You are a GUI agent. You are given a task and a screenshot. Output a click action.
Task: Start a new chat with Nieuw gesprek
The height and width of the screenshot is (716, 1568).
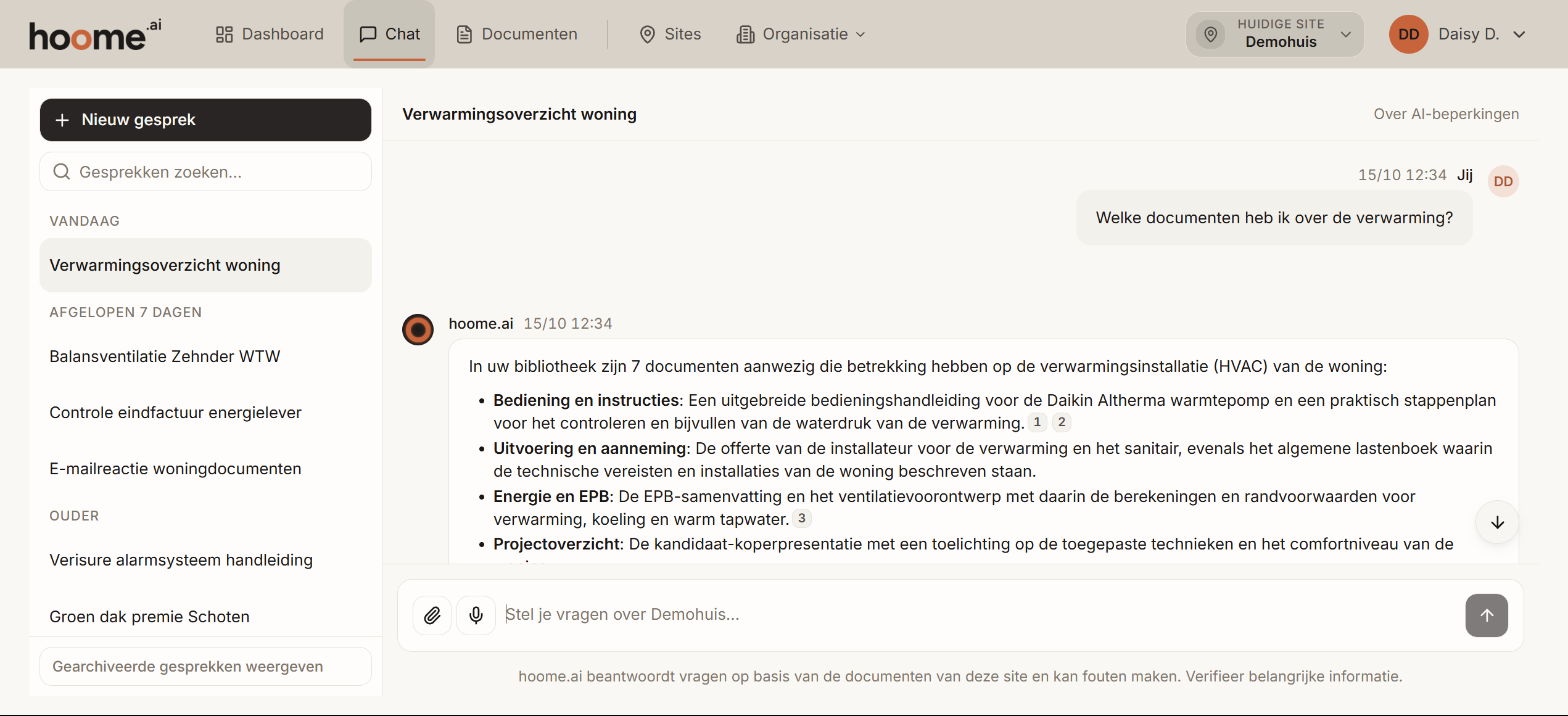coord(205,120)
